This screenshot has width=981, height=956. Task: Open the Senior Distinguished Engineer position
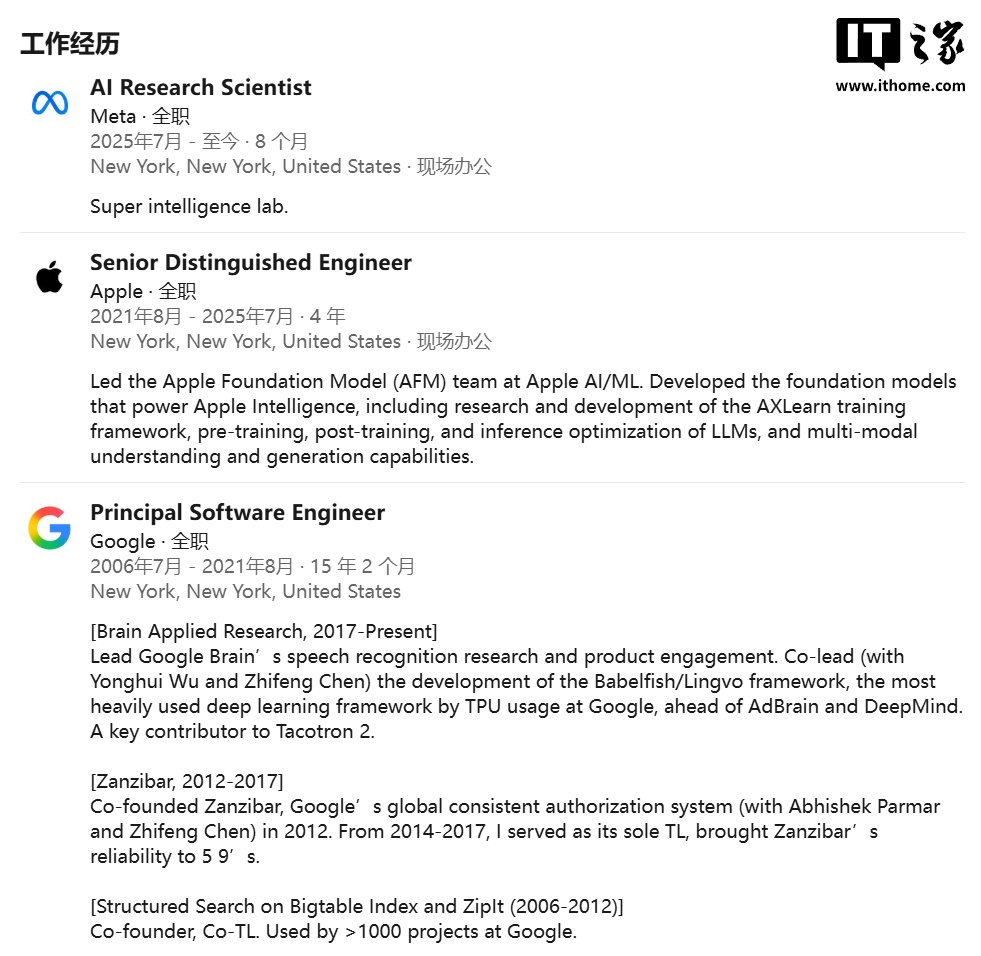pos(251,263)
